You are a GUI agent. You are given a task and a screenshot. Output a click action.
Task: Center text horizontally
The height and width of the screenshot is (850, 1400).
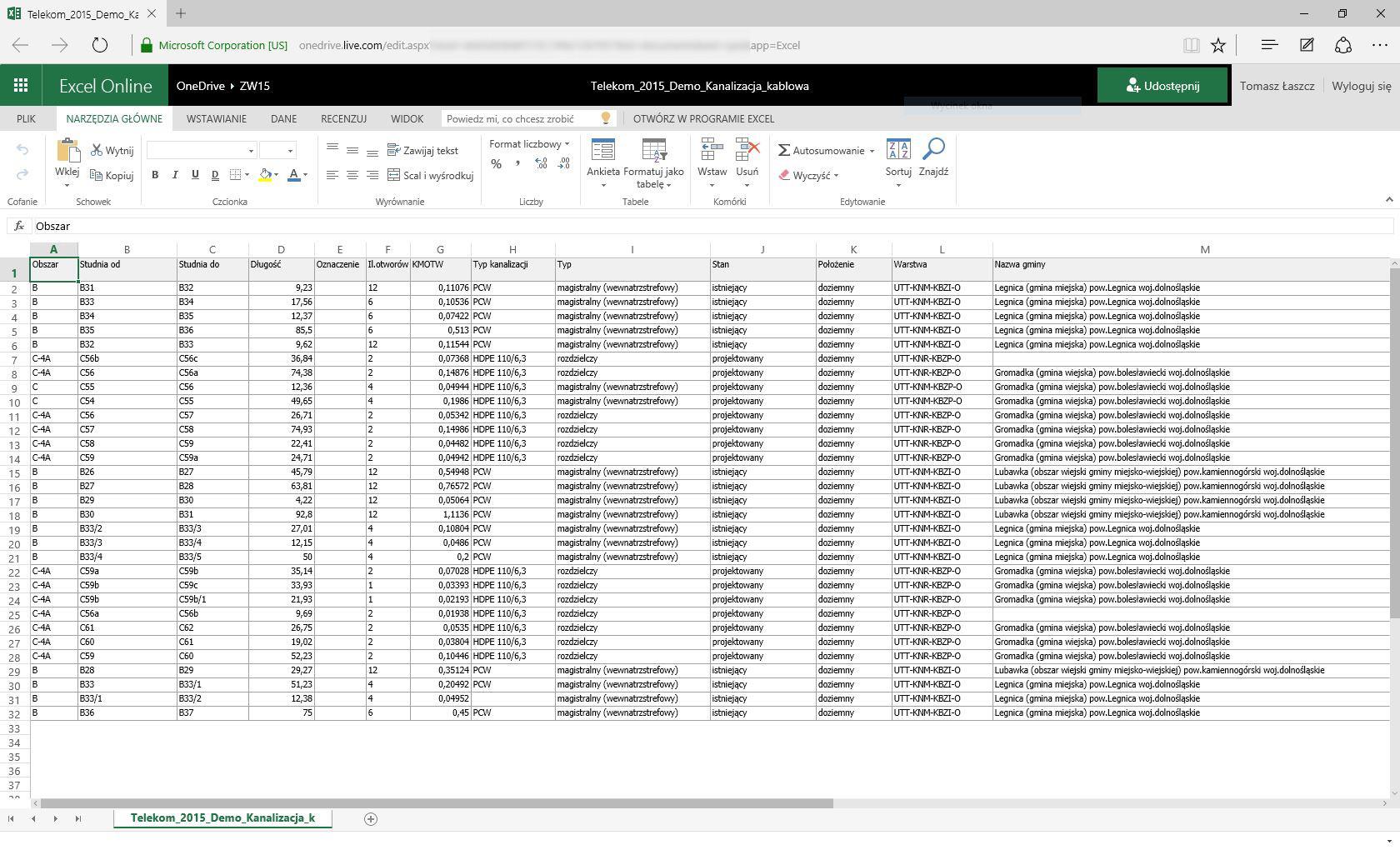point(352,175)
